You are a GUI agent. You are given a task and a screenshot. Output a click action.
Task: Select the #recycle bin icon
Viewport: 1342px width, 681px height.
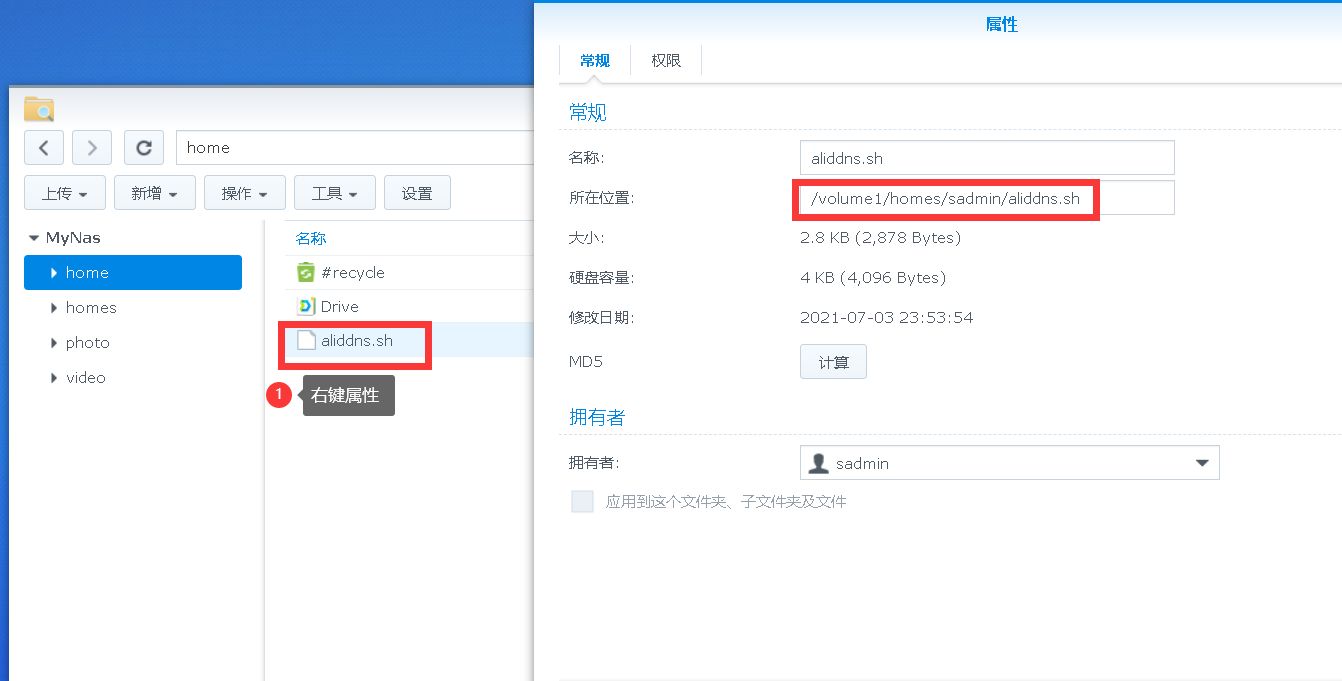(x=306, y=273)
